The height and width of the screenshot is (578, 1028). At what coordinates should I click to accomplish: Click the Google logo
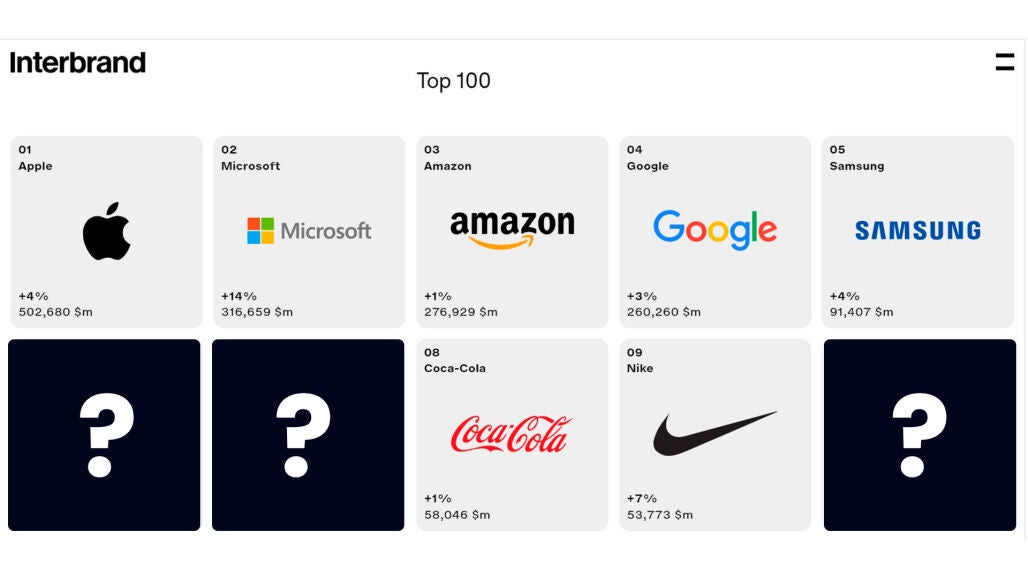click(x=715, y=230)
